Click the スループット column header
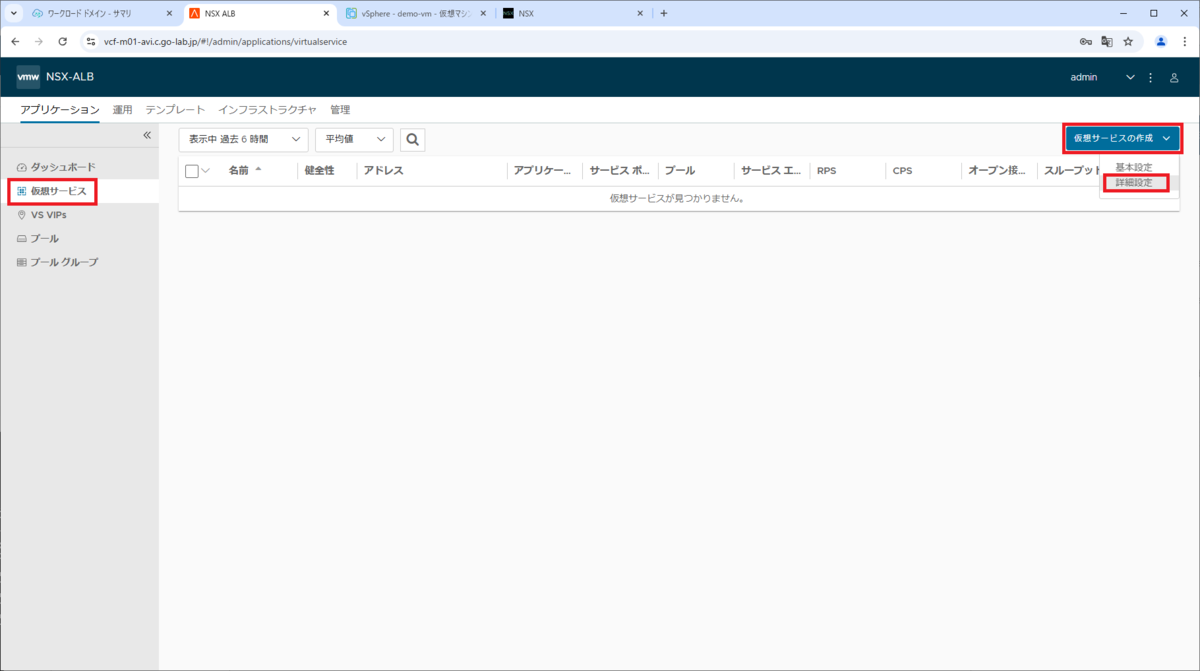1200x671 pixels. [1073, 171]
